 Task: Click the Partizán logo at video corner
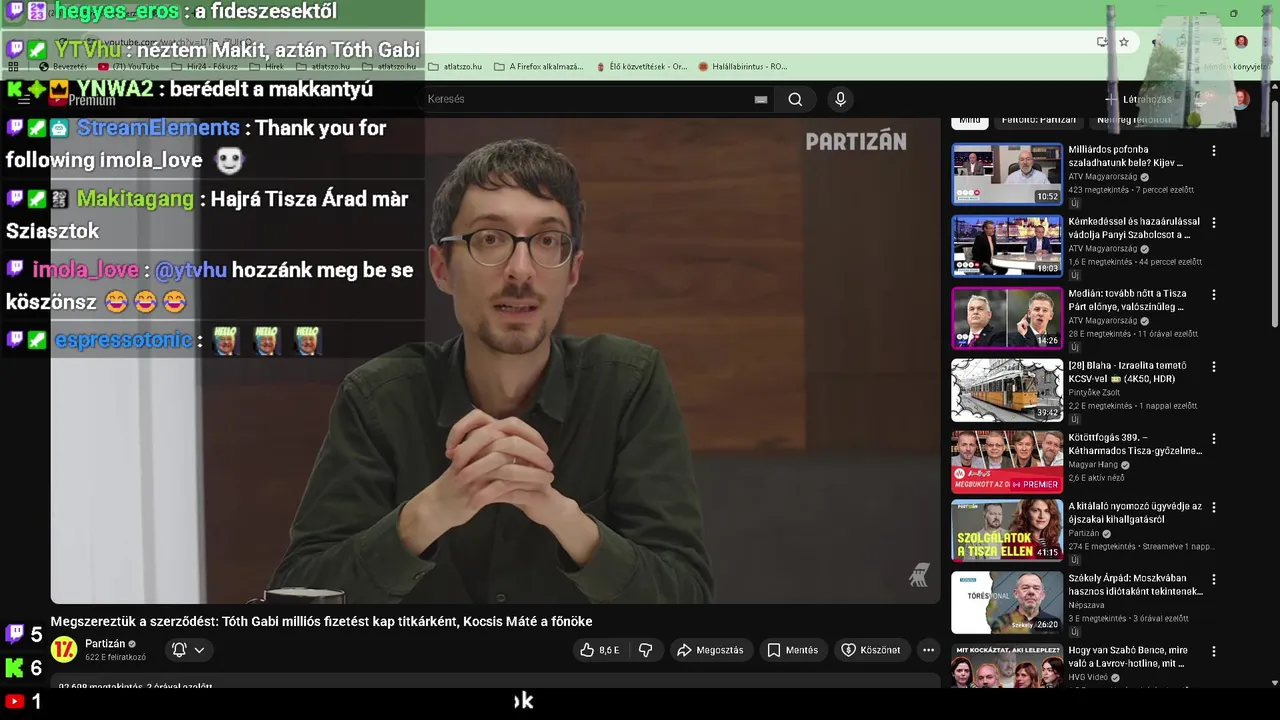pos(919,574)
